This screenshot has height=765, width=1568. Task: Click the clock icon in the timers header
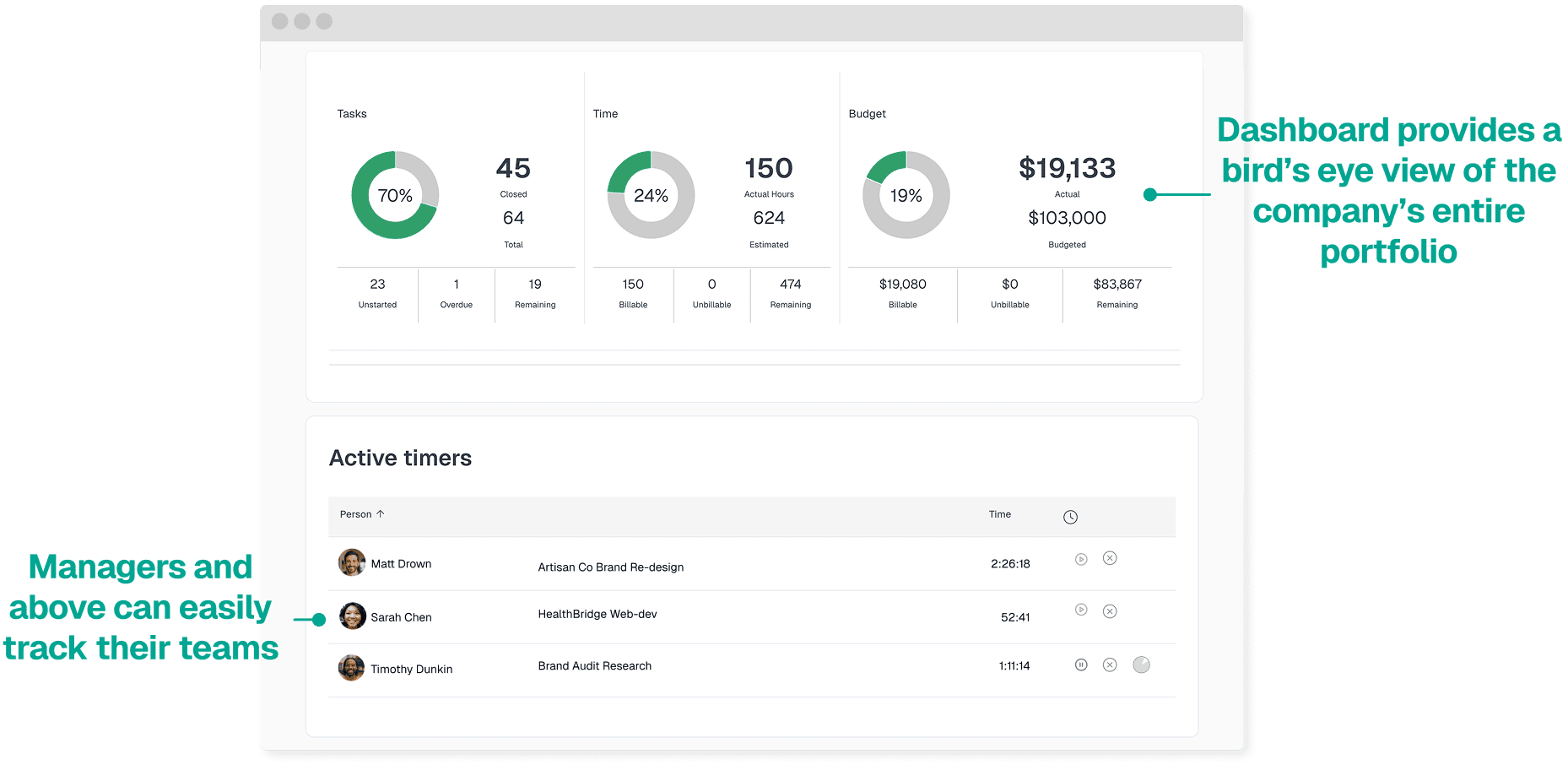pyautogui.click(x=1070, y=517)
